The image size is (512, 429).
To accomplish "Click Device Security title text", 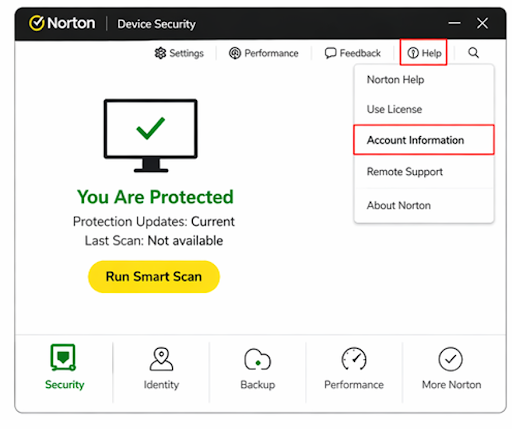I will pyautogui.click(x=156, y=24).
